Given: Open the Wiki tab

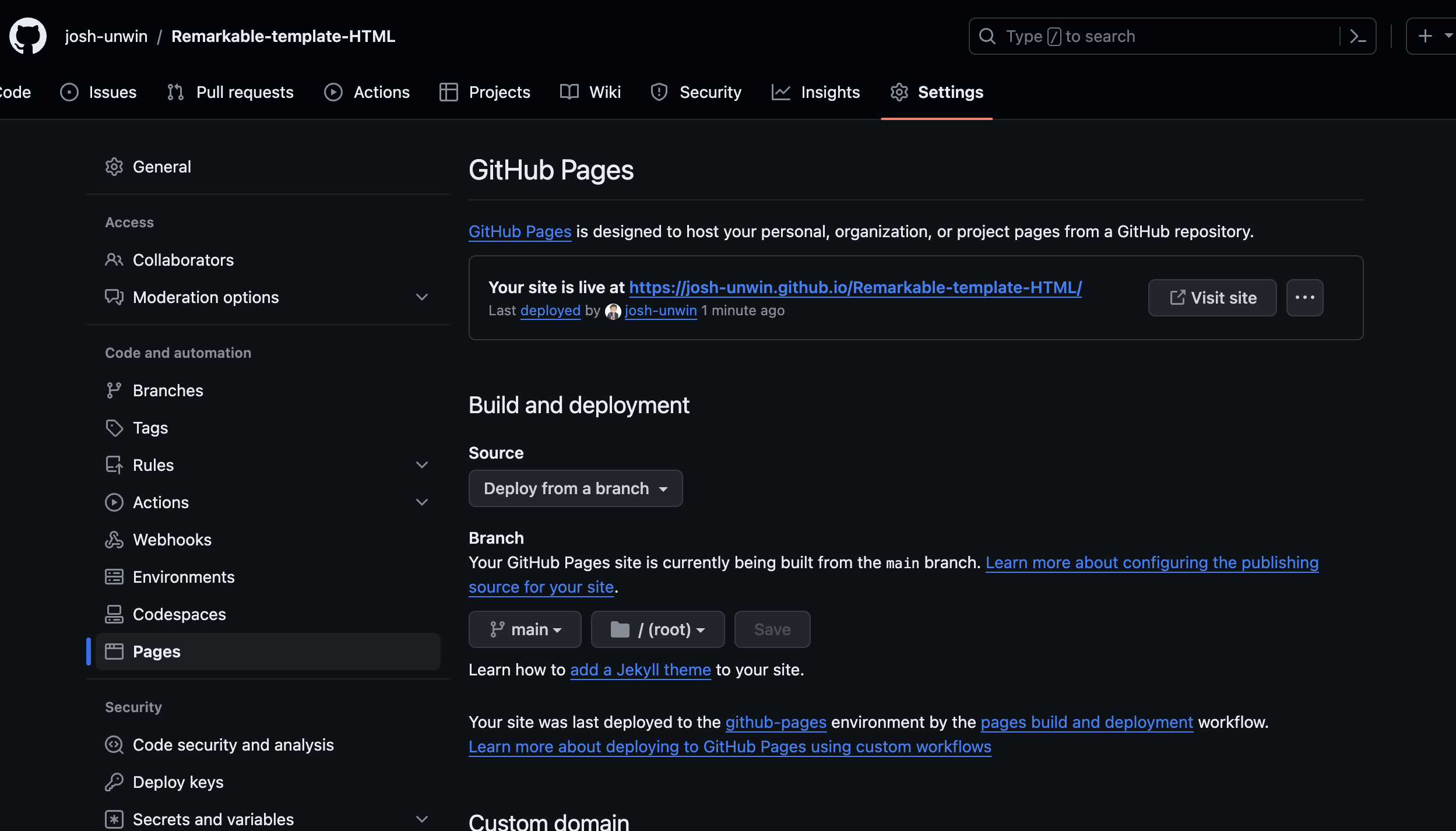Looking at the screenshot, I should 590,92.
